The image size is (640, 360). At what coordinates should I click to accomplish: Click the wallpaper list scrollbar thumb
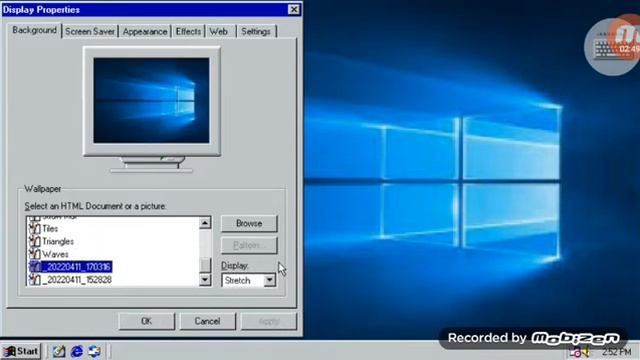(x=205, y=265)
